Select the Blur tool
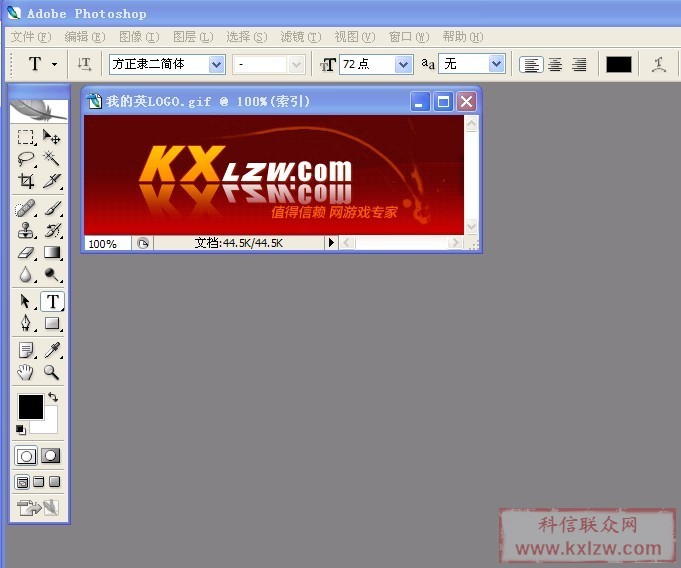Screen dimensions: 681x568 (x=26, y=274)
